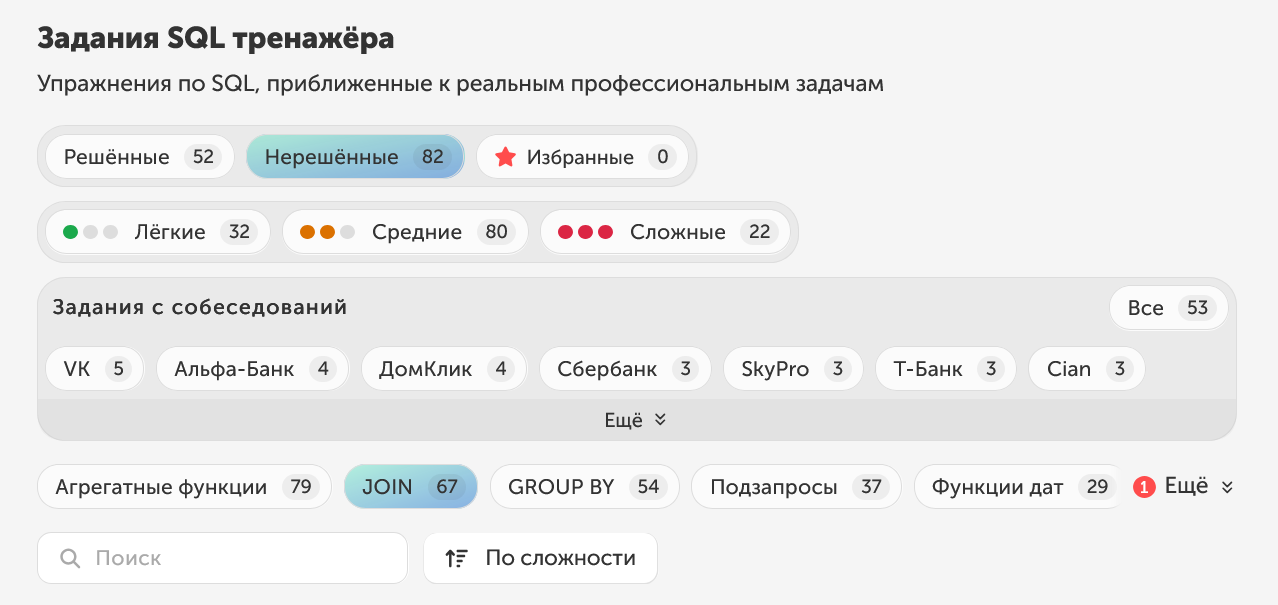The height and width of the screenshot is (605, 1278).
Task: Click the Все 53 interview tasks button
Action: [x=1168, y=308]
